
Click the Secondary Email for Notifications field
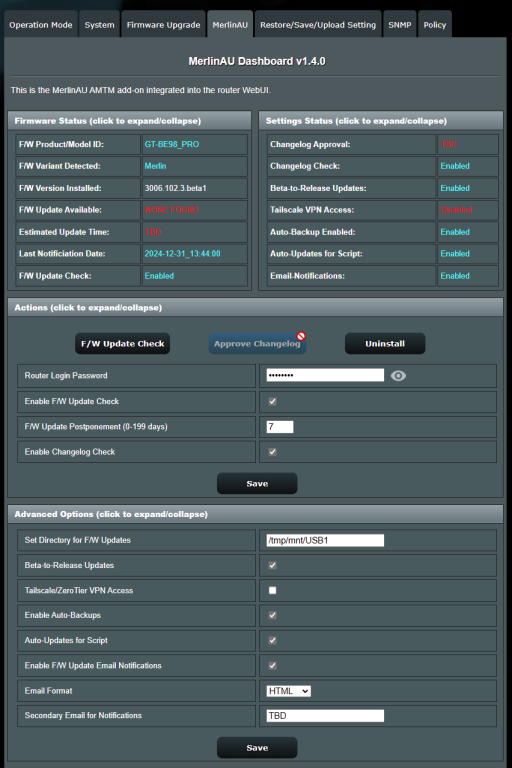(325, 716)
